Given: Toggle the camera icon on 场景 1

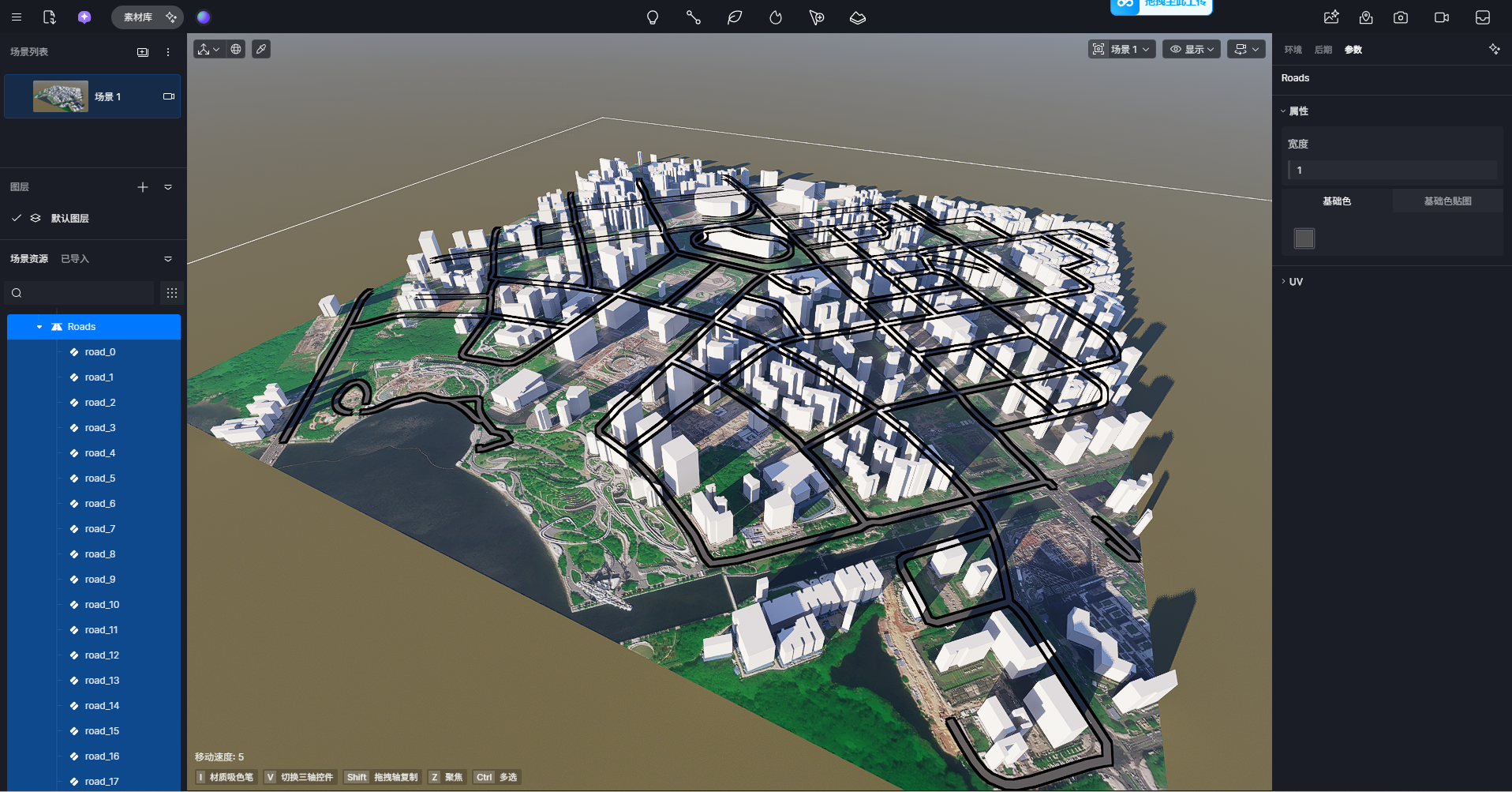Looking at the screenshot, I should pyautogui.click(x=168, y=96).
